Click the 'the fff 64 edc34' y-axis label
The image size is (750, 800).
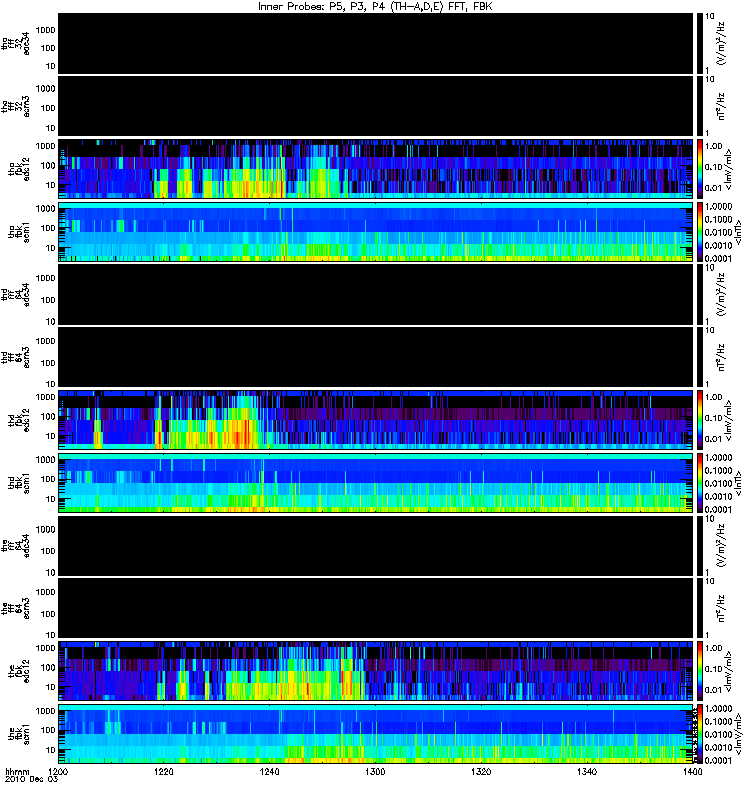click(x=15, y=545)
